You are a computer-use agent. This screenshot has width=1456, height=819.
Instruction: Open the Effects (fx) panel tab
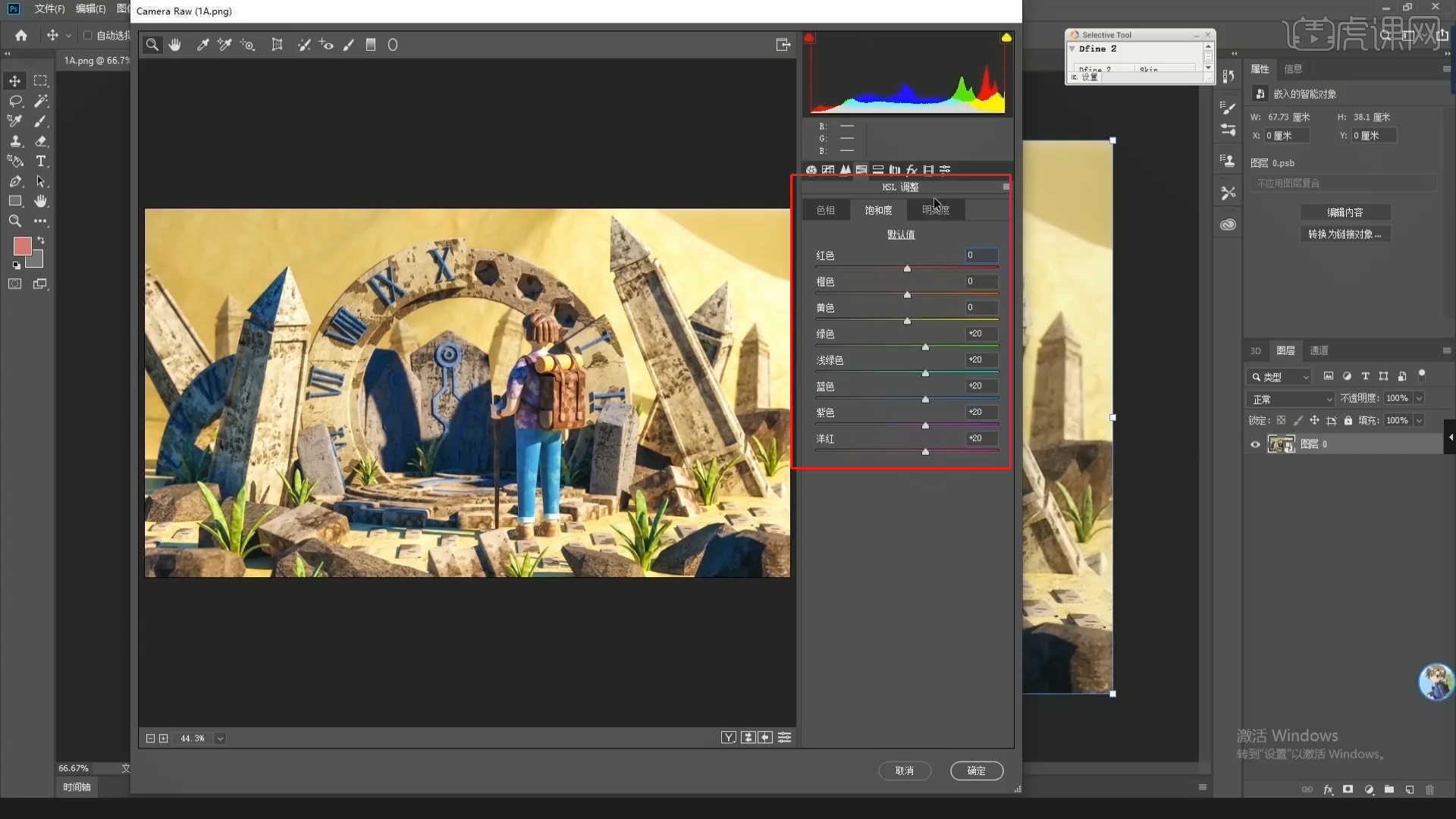[912, 170]
